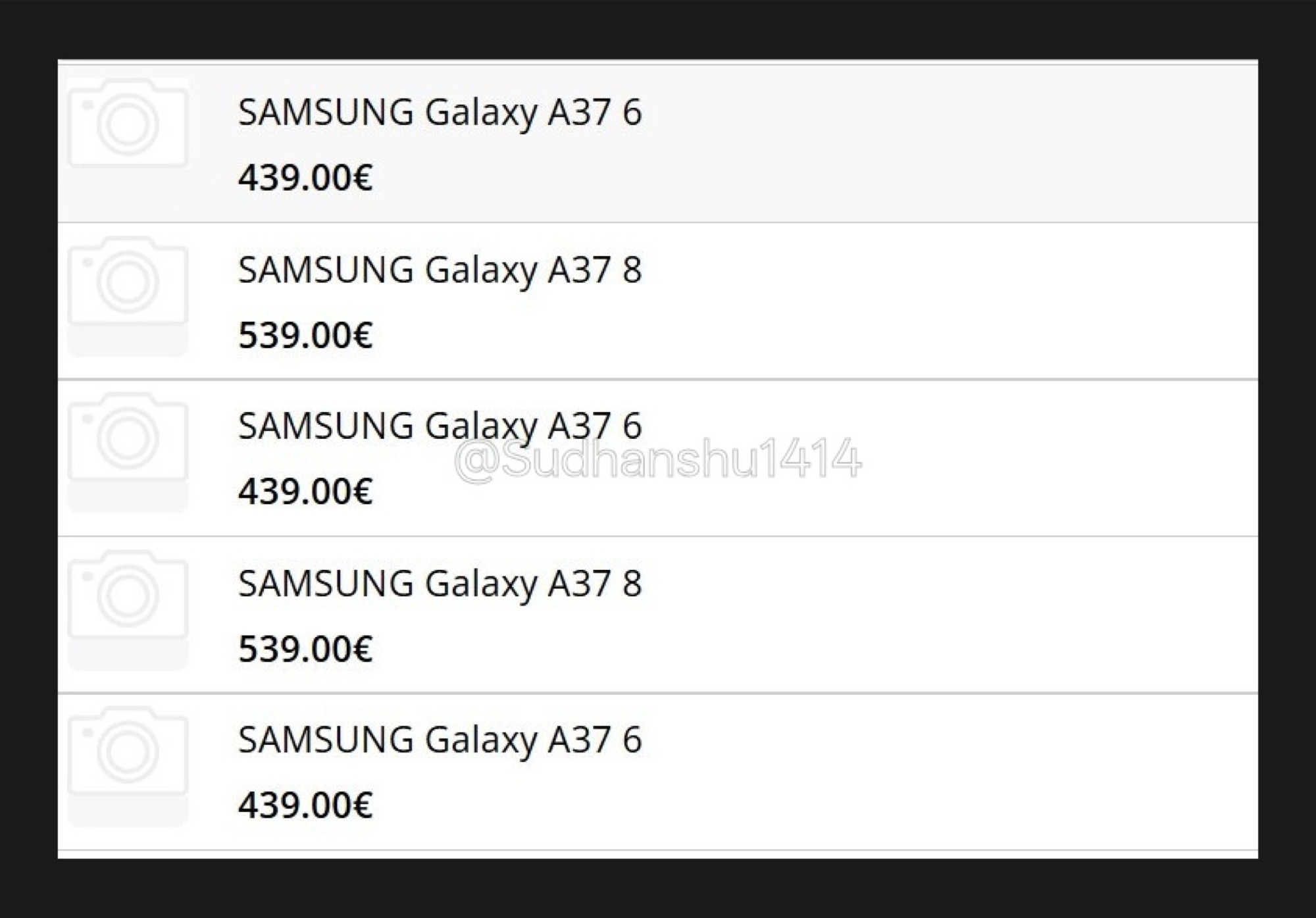Click the first 'SAMSUNG Galaxy A37 8' title
1316x918 pixels.
(x=440, y=270)
